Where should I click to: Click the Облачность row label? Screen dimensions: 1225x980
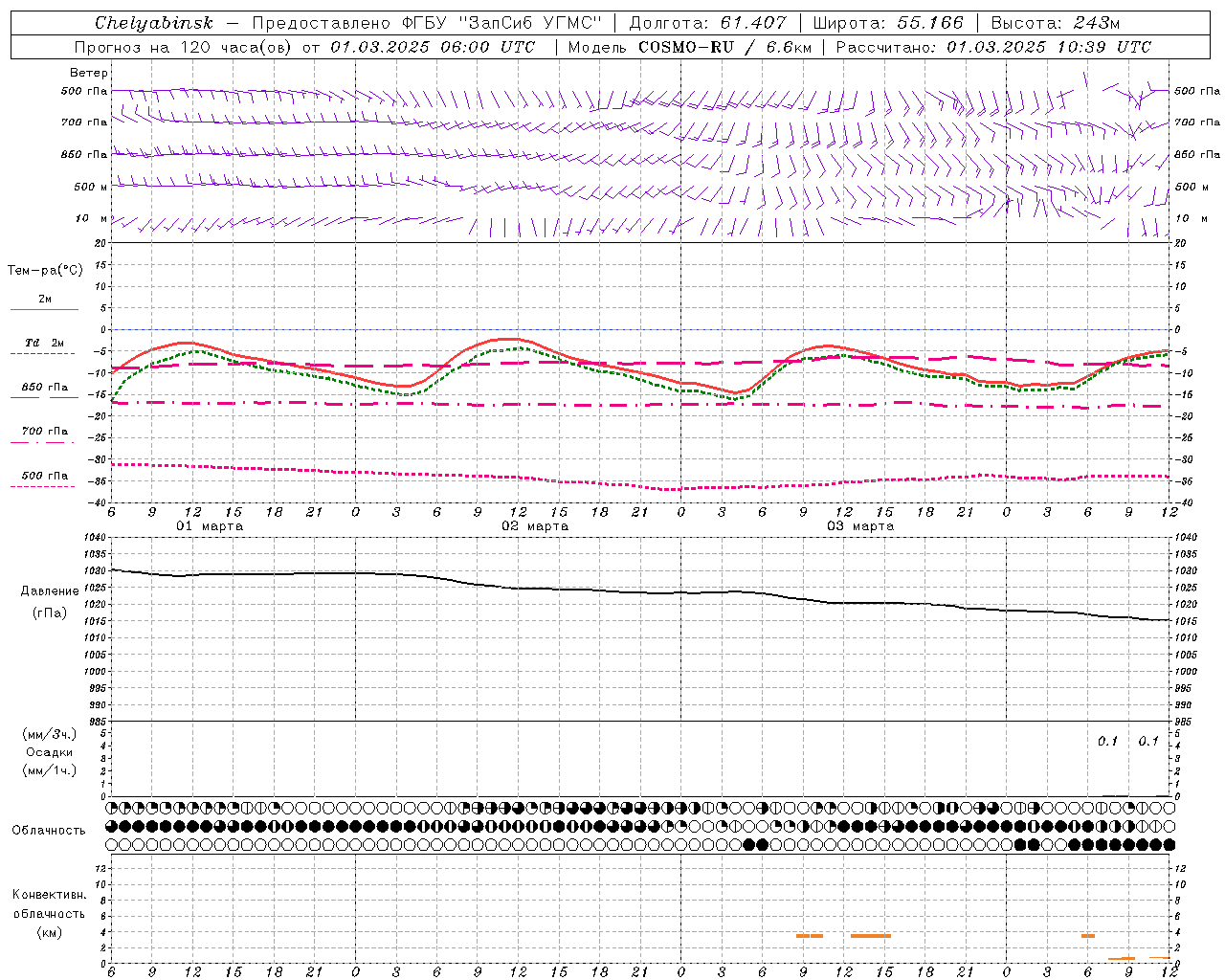(49, 831)
